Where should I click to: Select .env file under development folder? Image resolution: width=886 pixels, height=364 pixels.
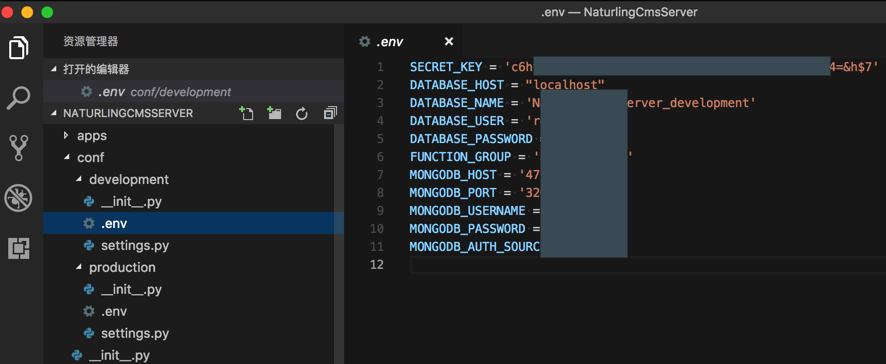pos(194,223)
